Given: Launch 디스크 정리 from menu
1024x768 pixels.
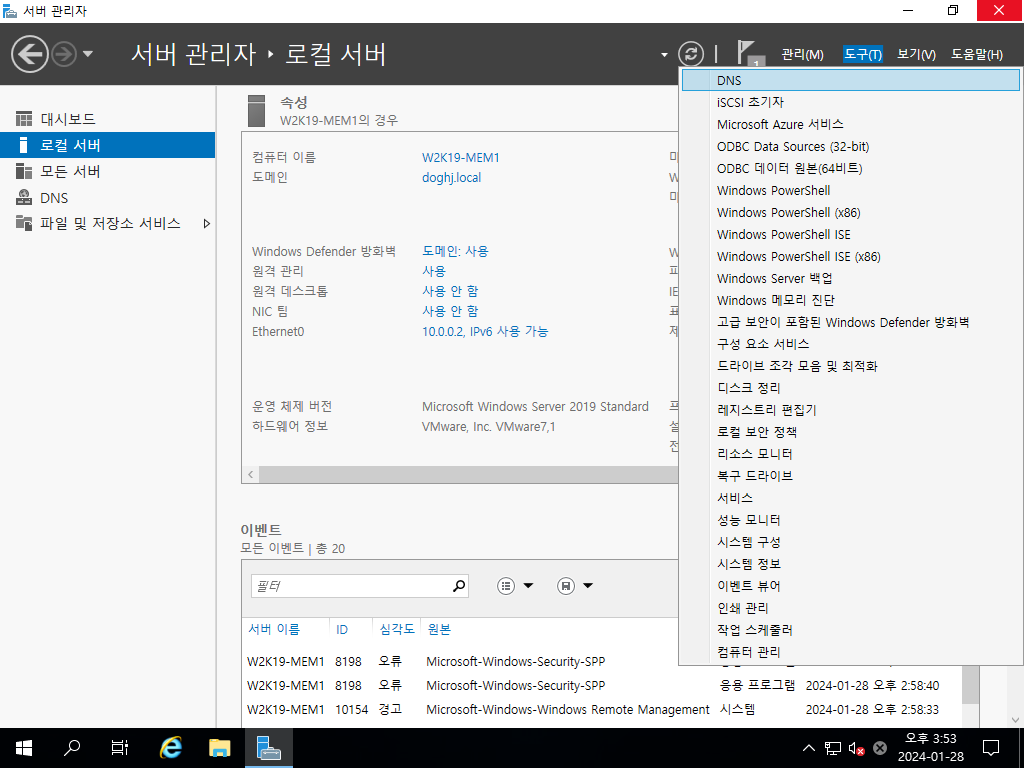Looking at the screenshot, I should click(x=850, y=389).
